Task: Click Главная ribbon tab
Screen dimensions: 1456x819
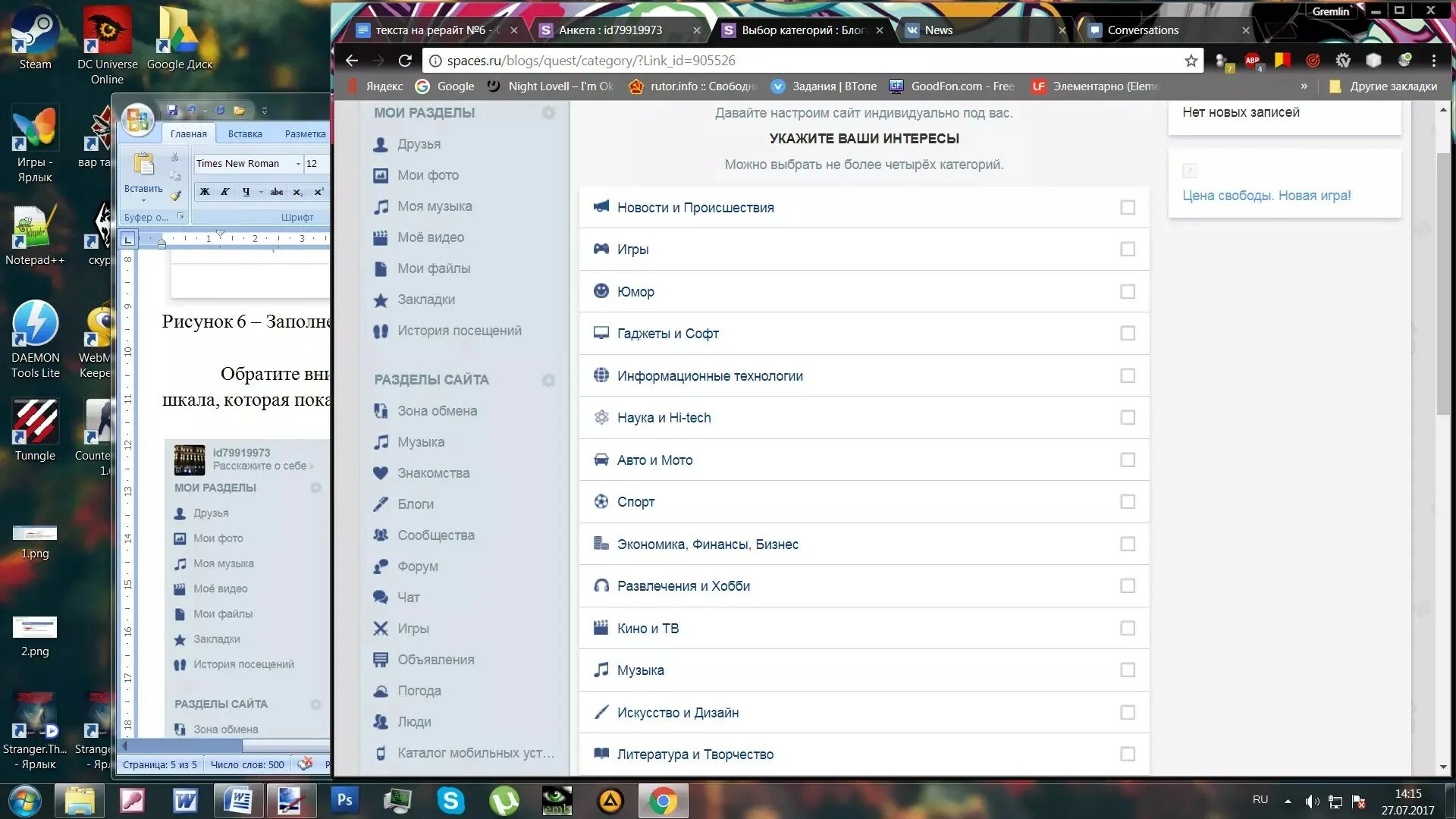Action: pyautogui.click(x=187, y=133)
